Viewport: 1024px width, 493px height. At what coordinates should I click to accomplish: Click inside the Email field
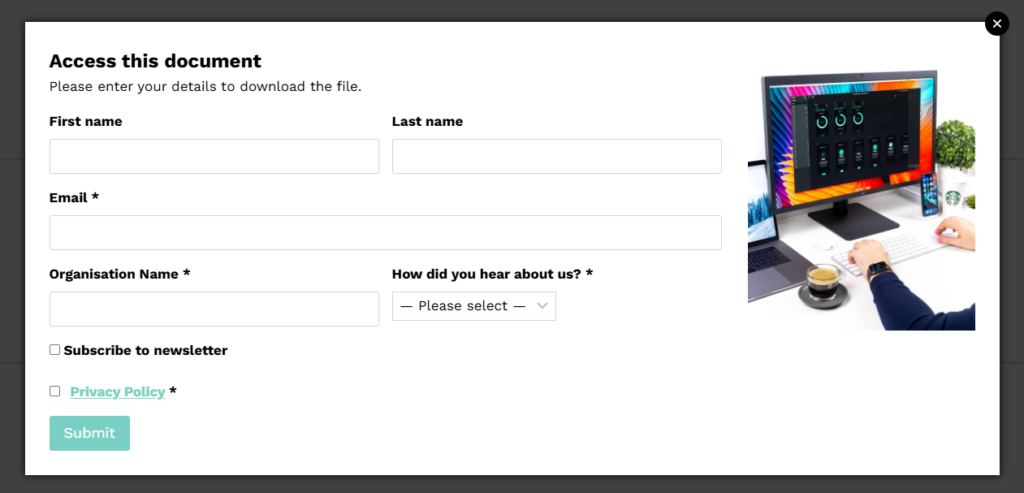coord(385,232)
